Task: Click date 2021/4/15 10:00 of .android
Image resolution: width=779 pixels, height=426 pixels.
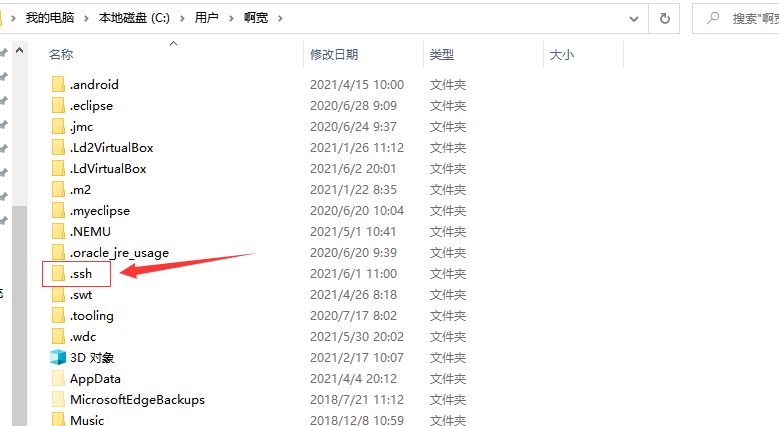Action: click(x=357, y=85)
